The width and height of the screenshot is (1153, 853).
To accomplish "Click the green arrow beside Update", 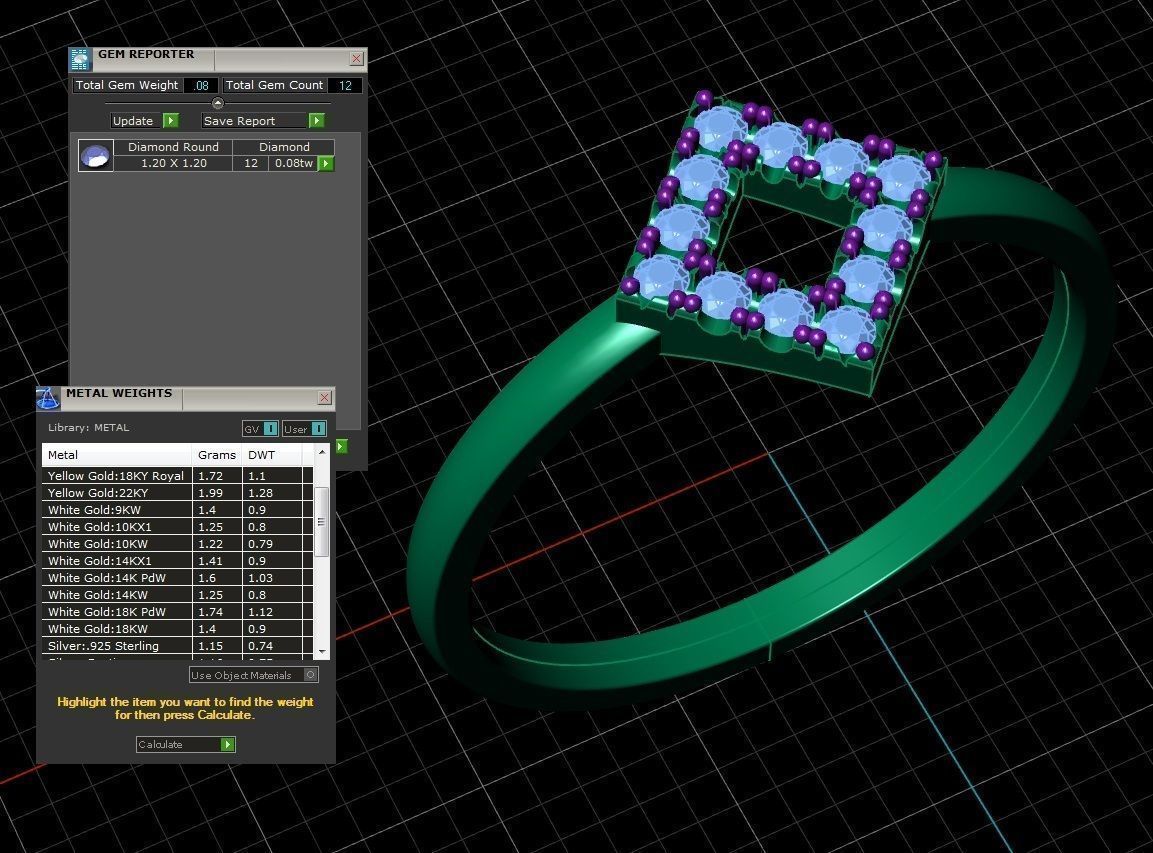I will (171, 121).
